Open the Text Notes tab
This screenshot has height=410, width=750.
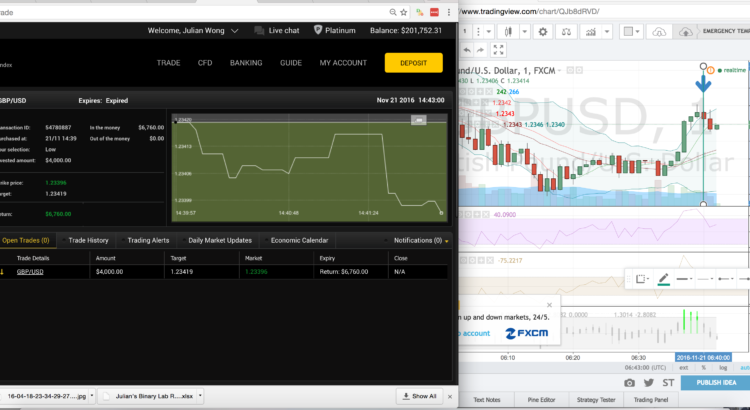point(486,400)
